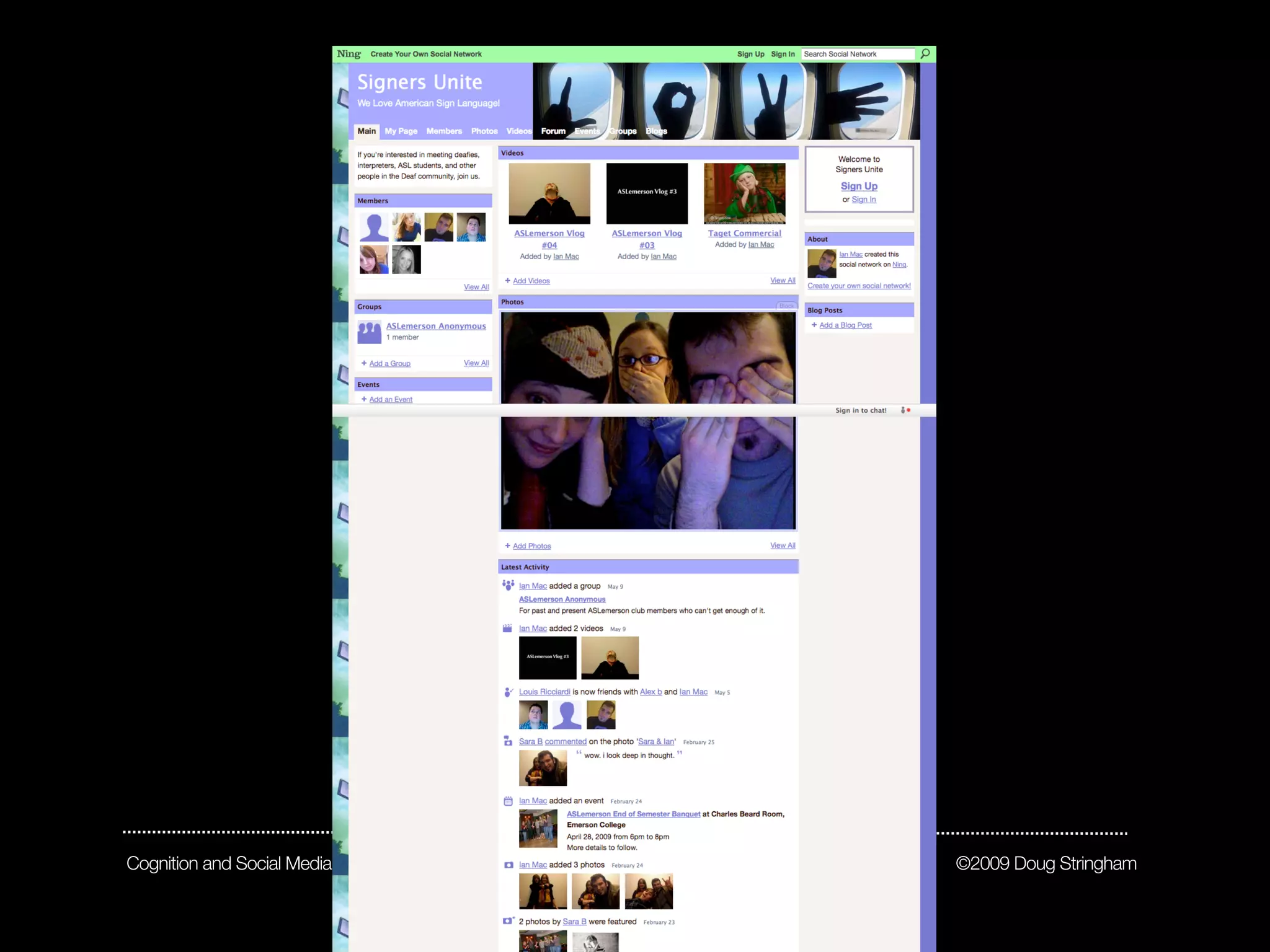Click the default silhouette member avatar in Members
The height and width of the screenshot is (952, 1270).
pos(374,227)
